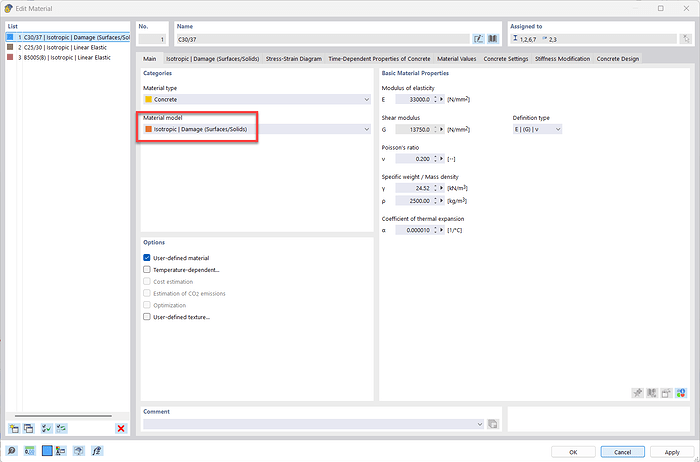Click the comment library icon beside Comment field
The width and height of the screenshot is (700, 462).
pos(493,424)
